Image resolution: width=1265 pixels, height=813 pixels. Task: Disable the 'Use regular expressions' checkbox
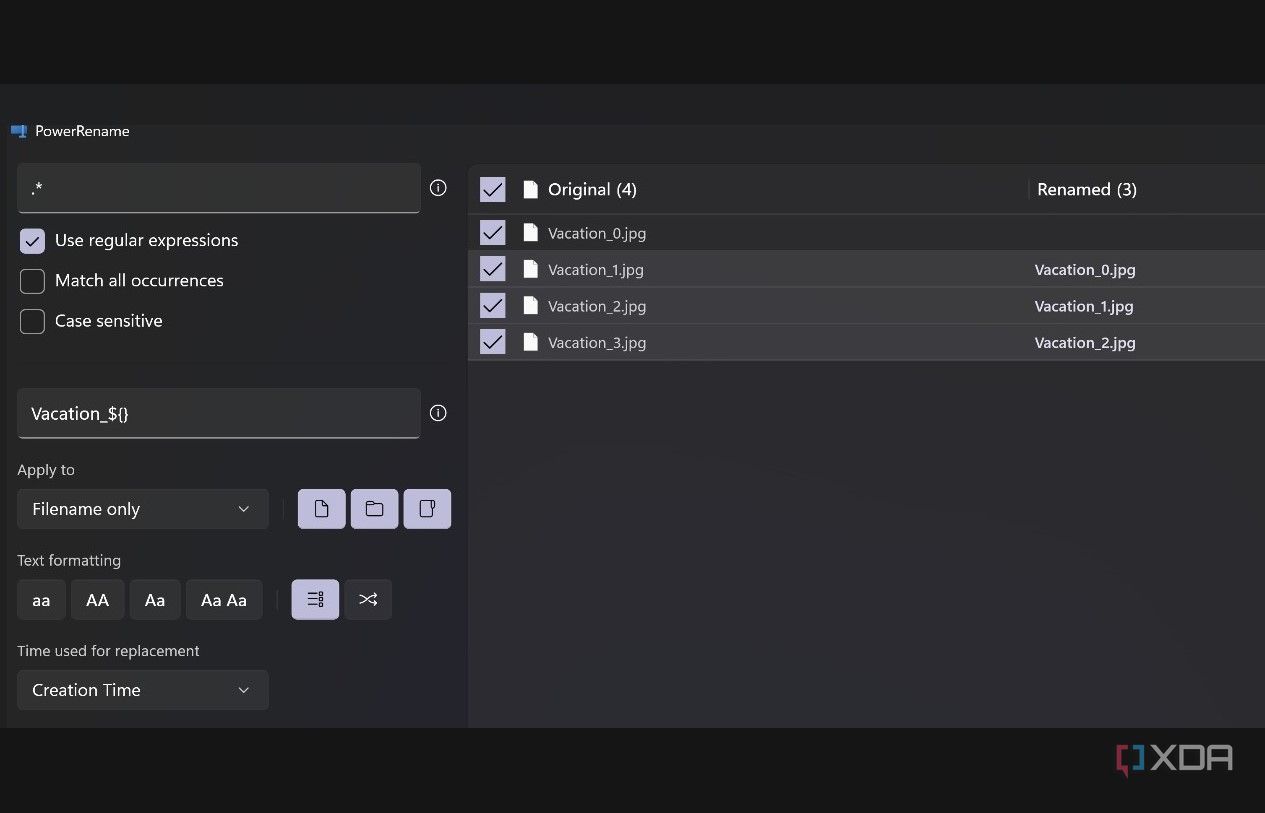(x=31, y=240)
